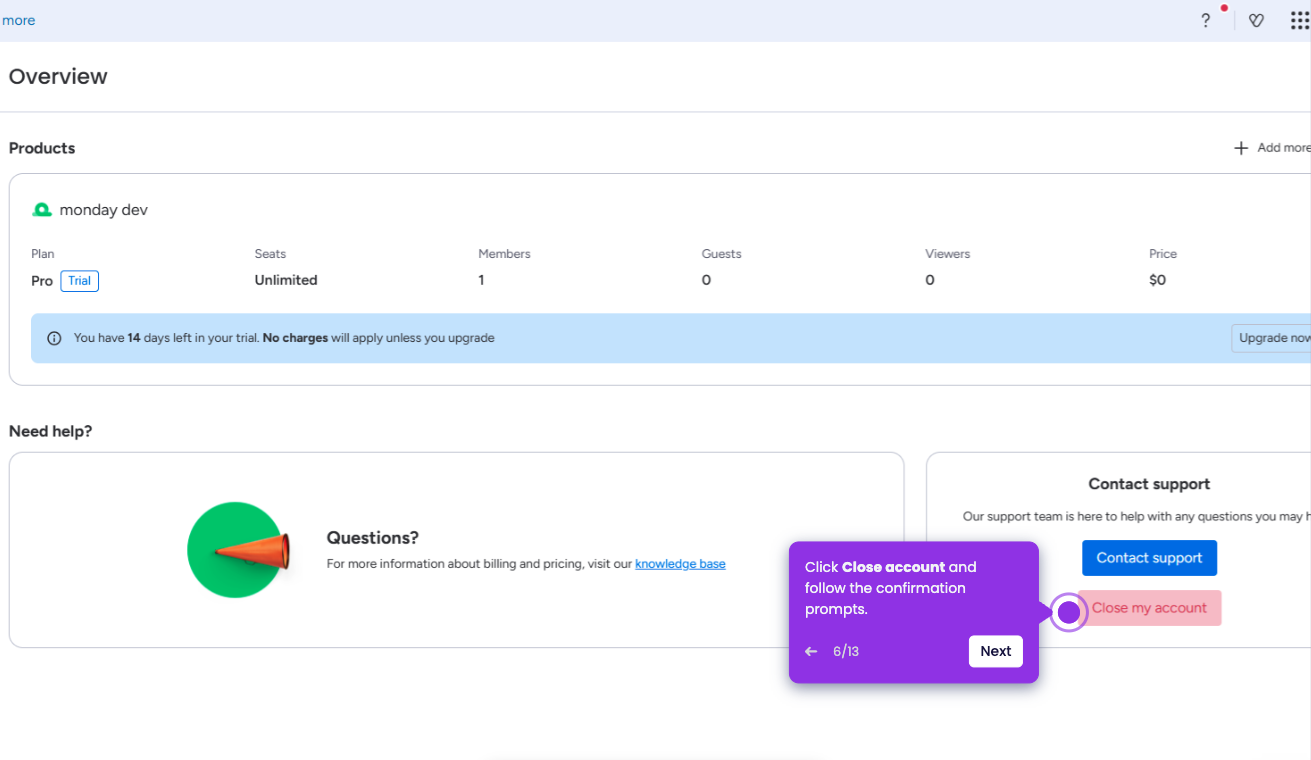Click the 'Guests' column label
The image size is (1311, 760).
click(x=722, y=254)
